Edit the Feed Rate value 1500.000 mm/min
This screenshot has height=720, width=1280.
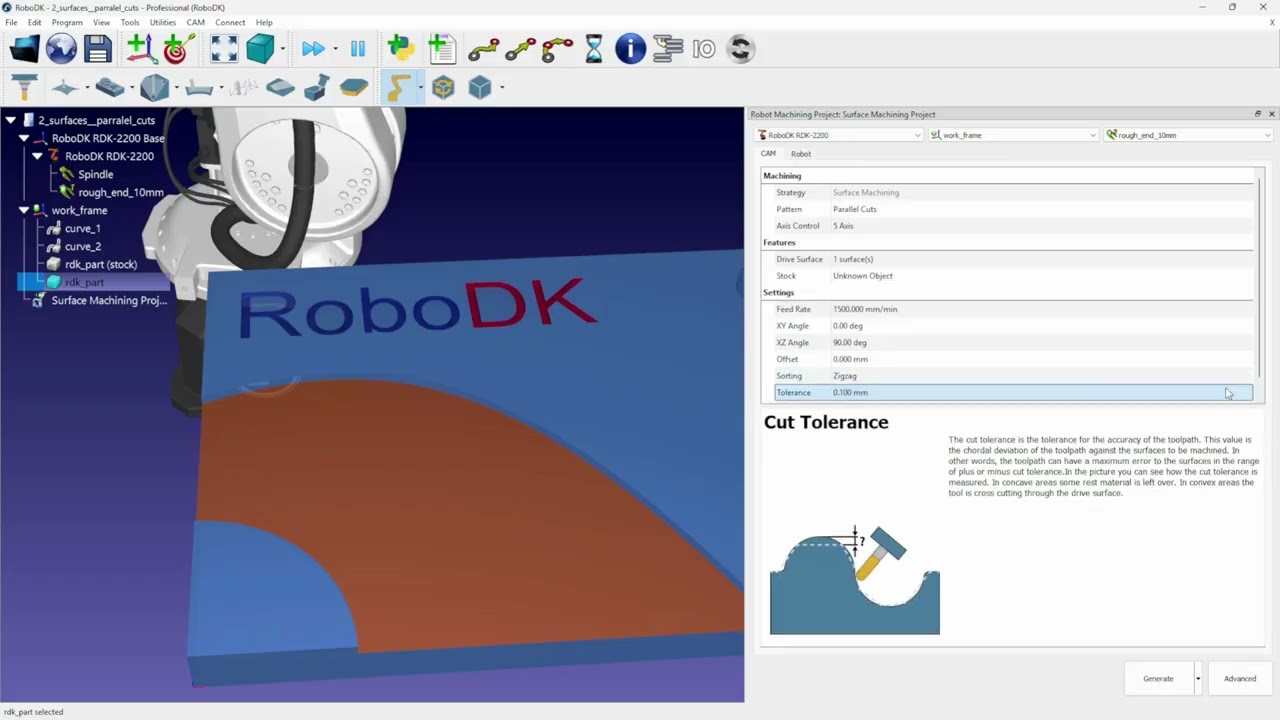pyautogui.click(x=865, y=309)
